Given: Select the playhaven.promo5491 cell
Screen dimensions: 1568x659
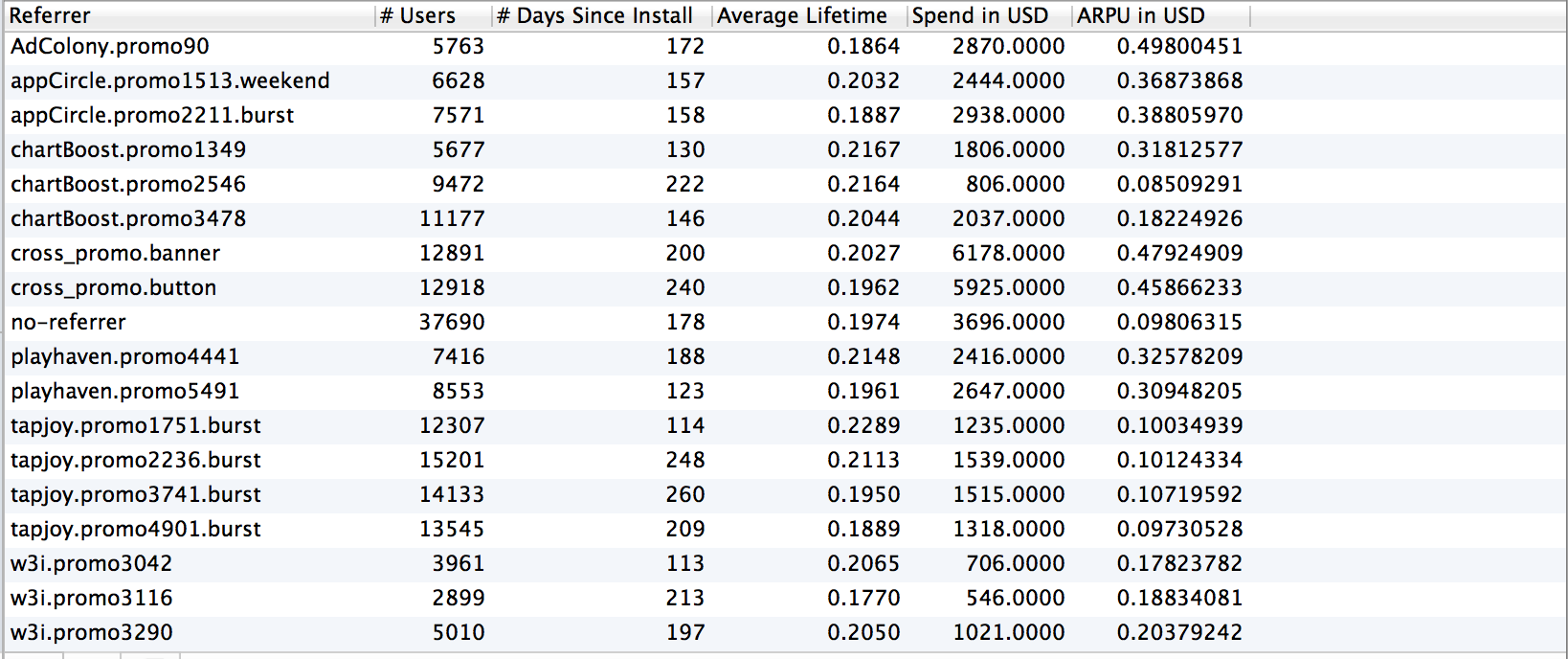Looking at the screenshot, I should click(x=125, y=391).
